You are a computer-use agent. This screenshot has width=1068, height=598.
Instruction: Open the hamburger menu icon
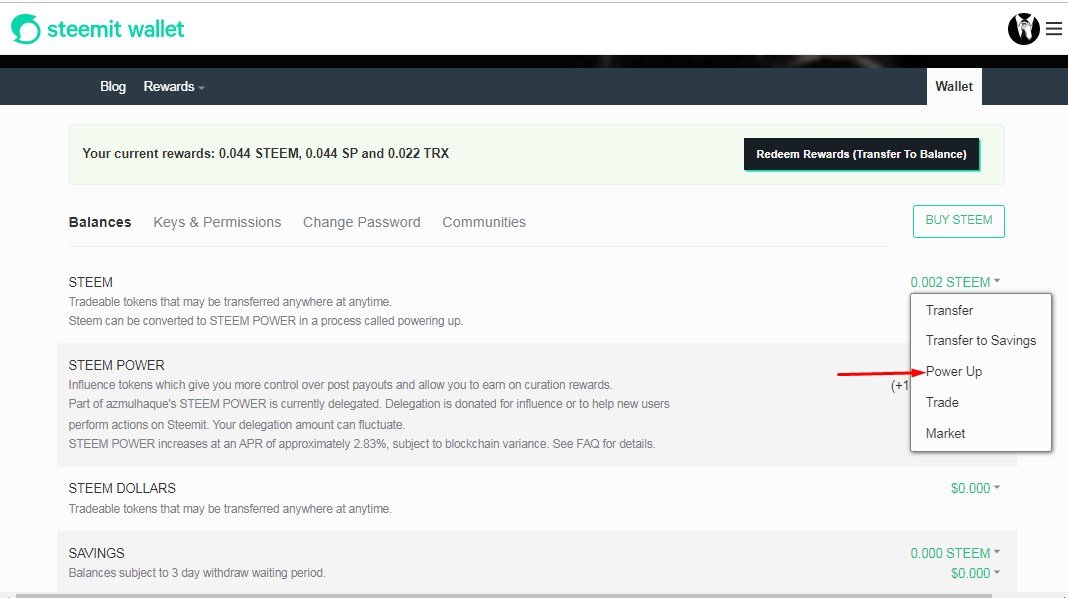coord(1054,29)
